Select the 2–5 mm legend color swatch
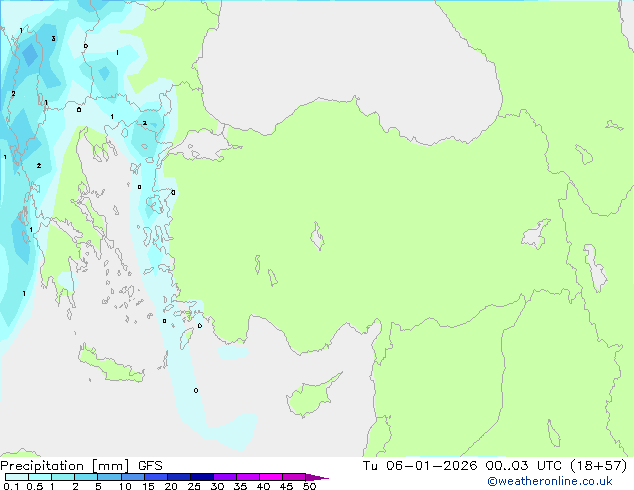Viewport: 634px width, 490px height. 86,477
